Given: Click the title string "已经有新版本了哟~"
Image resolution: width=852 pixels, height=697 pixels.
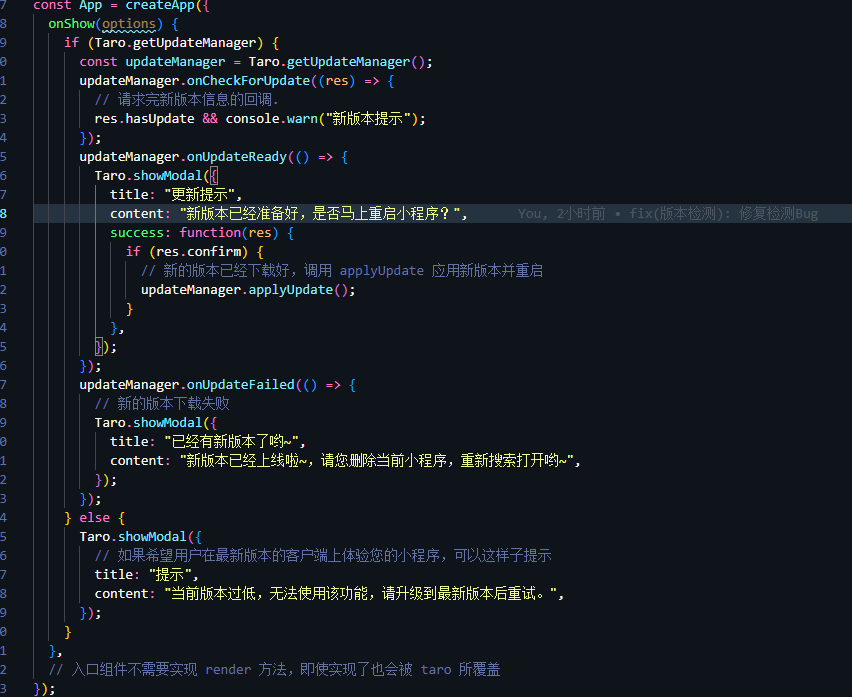Looking at the screenshot, I should click(x=231, y=442).
